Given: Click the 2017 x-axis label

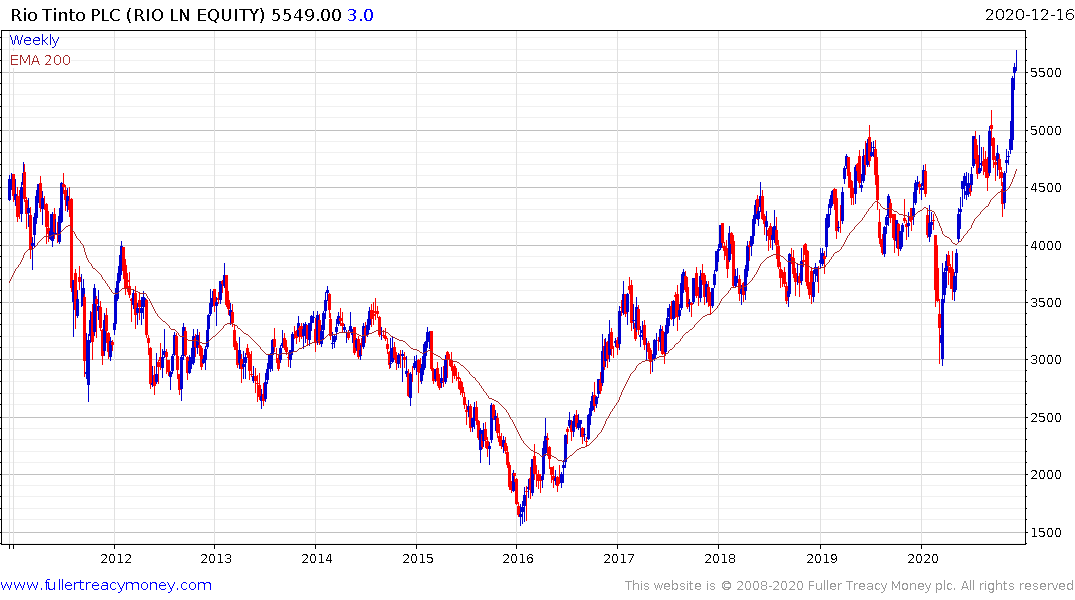Looking at the screenshot, I should coord(618,558).
